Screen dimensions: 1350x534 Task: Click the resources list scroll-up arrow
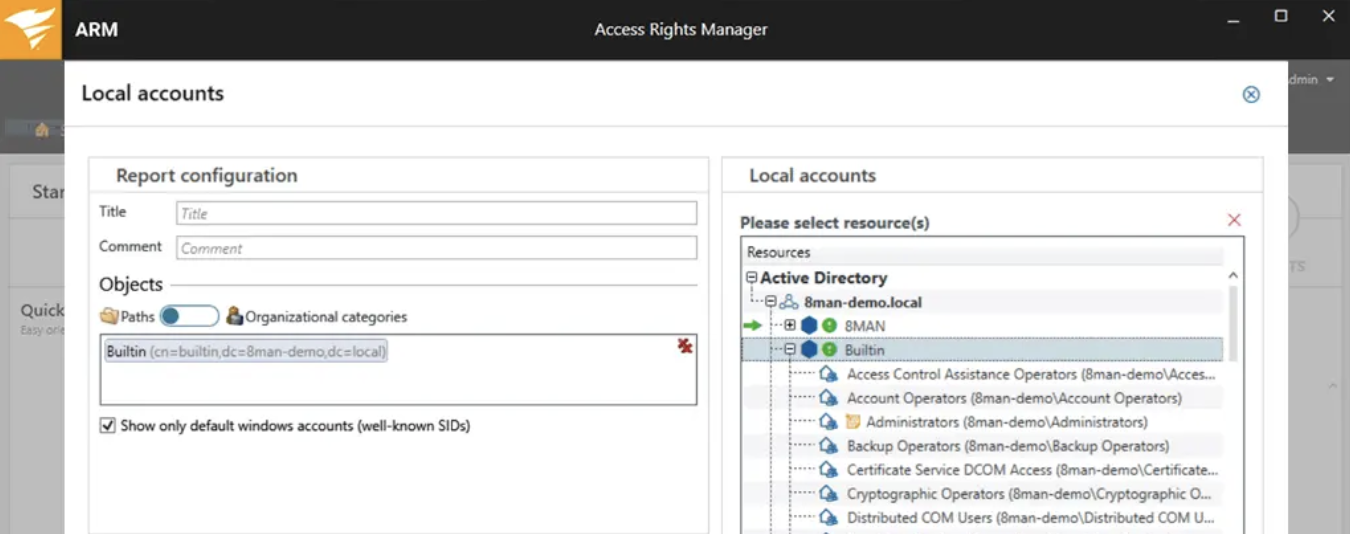pos(1233,276)
